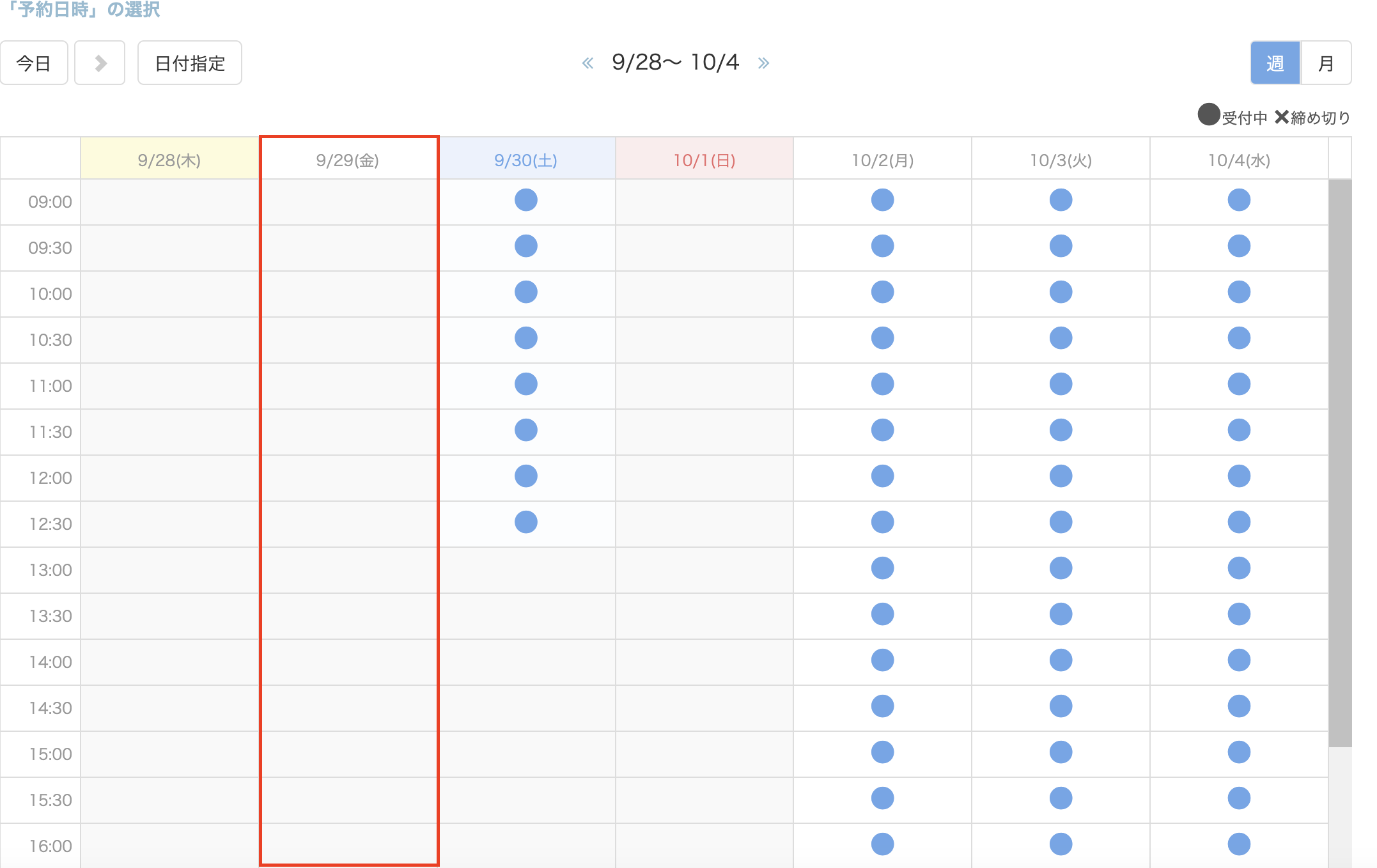Select the 10/2 12:00 available slot

point(882,476)
